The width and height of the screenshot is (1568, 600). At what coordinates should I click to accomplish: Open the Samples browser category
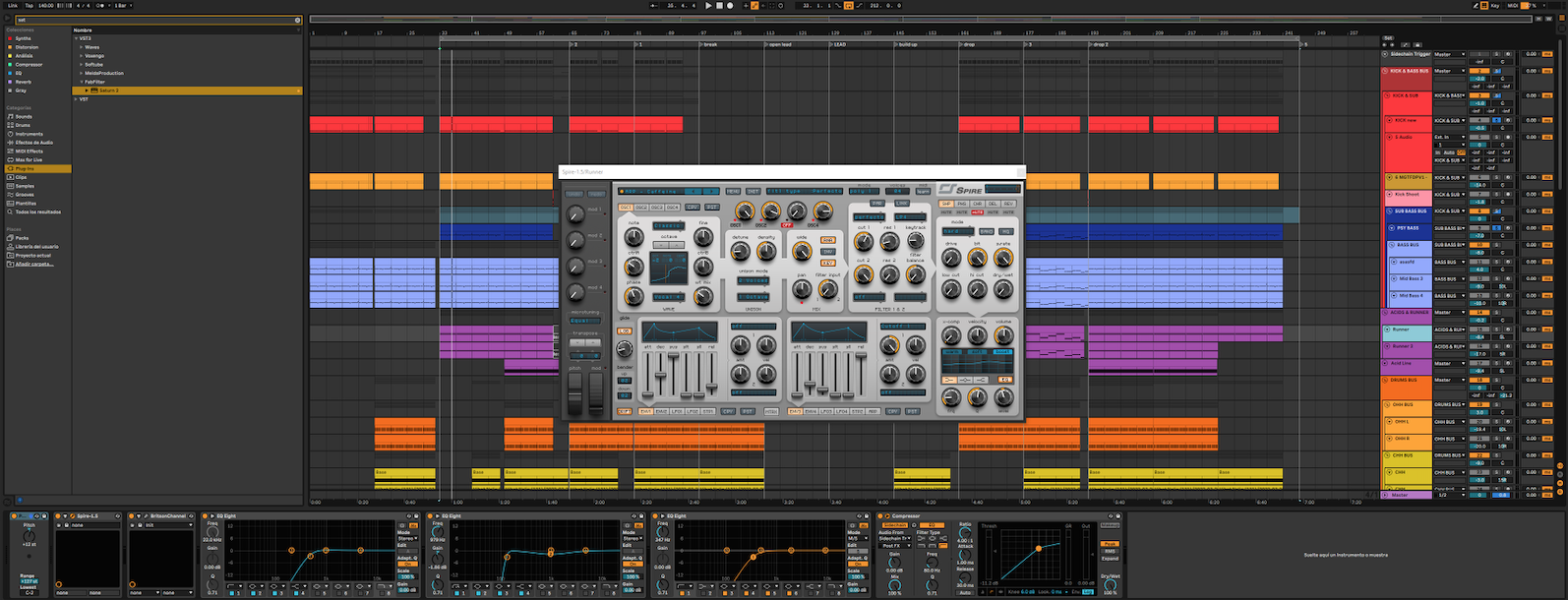[x=25, y=186]
